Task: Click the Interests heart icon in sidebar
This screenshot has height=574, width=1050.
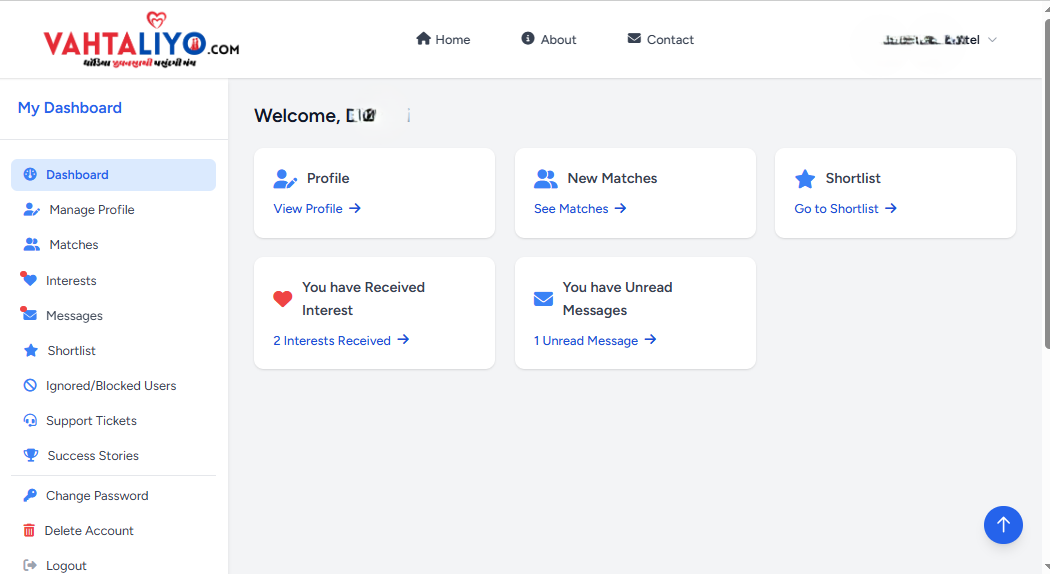Action: 29,279
